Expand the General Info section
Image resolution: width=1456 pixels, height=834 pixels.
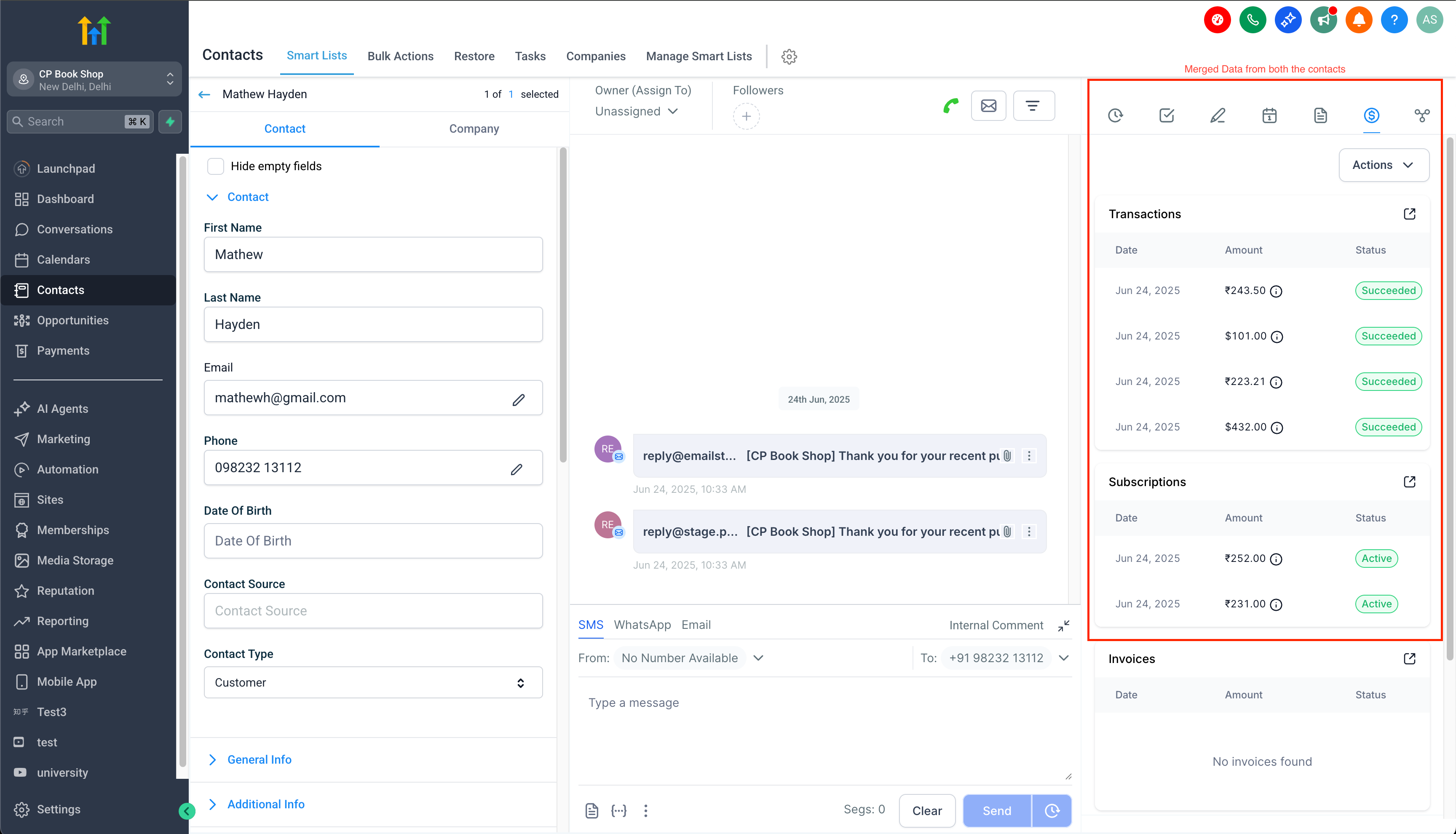259,759
